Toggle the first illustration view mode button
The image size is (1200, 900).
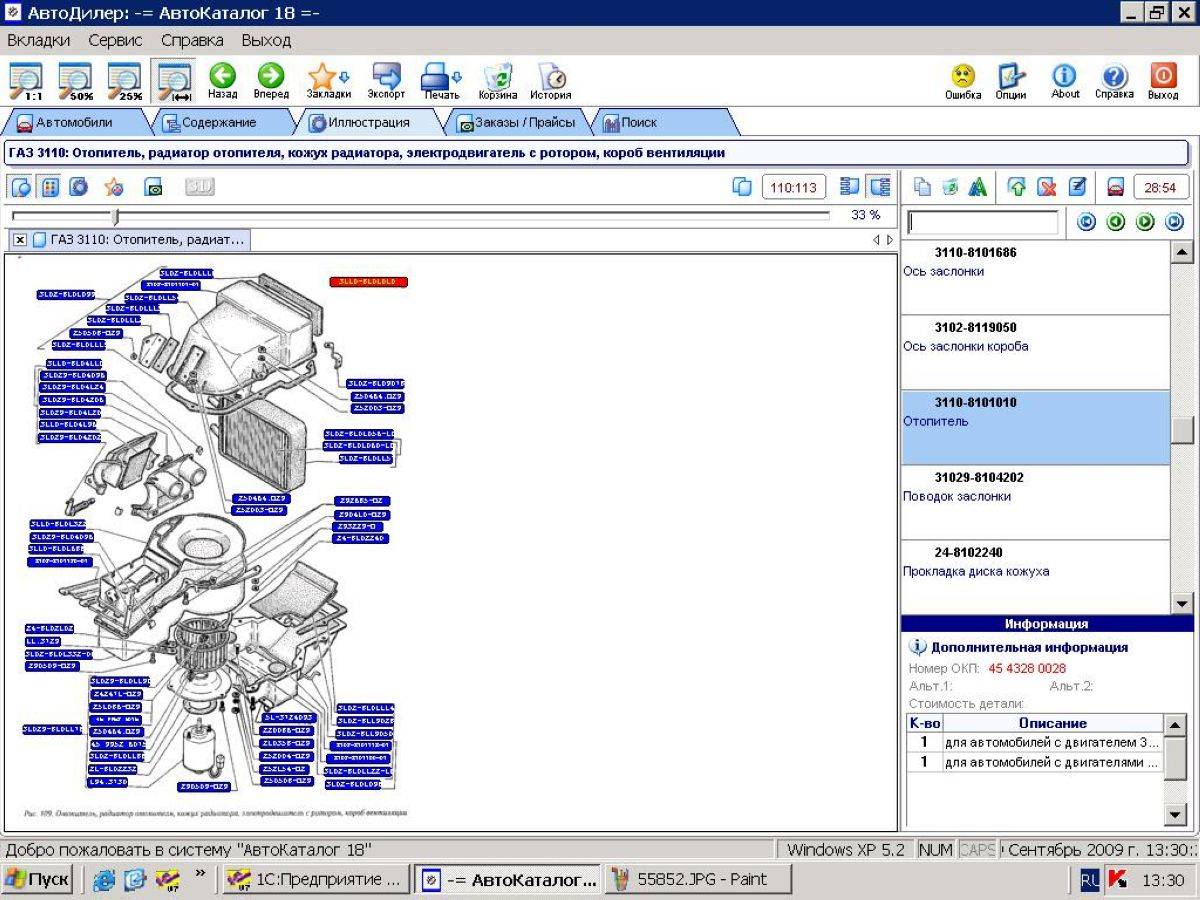coord(20,187)
